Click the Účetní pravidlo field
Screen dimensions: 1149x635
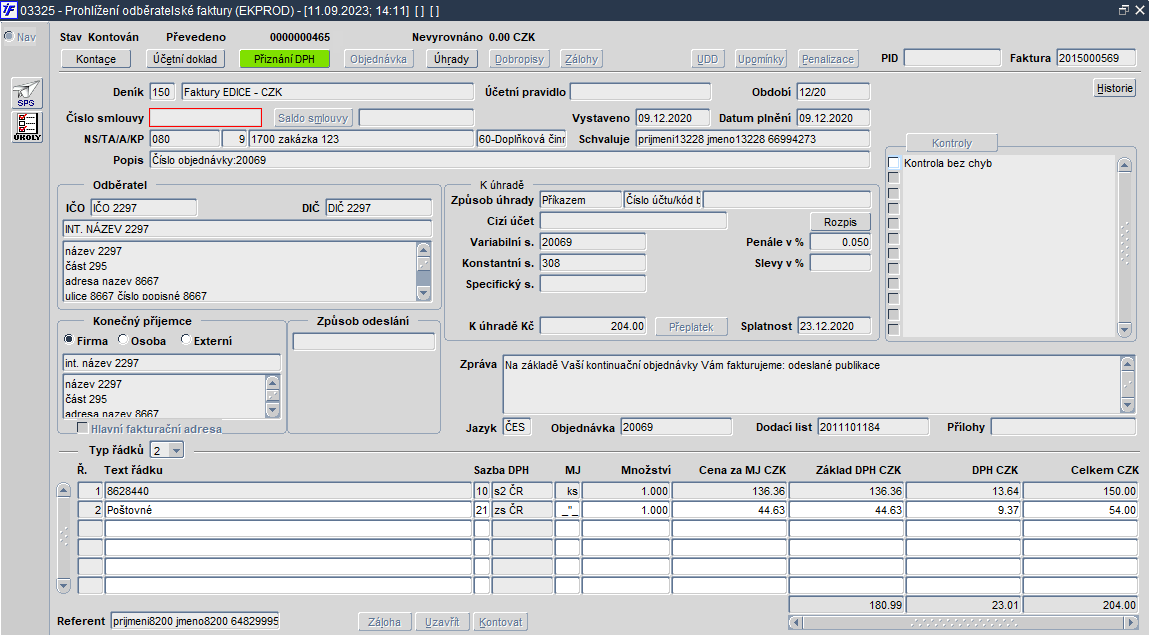[x=640, y=92]
